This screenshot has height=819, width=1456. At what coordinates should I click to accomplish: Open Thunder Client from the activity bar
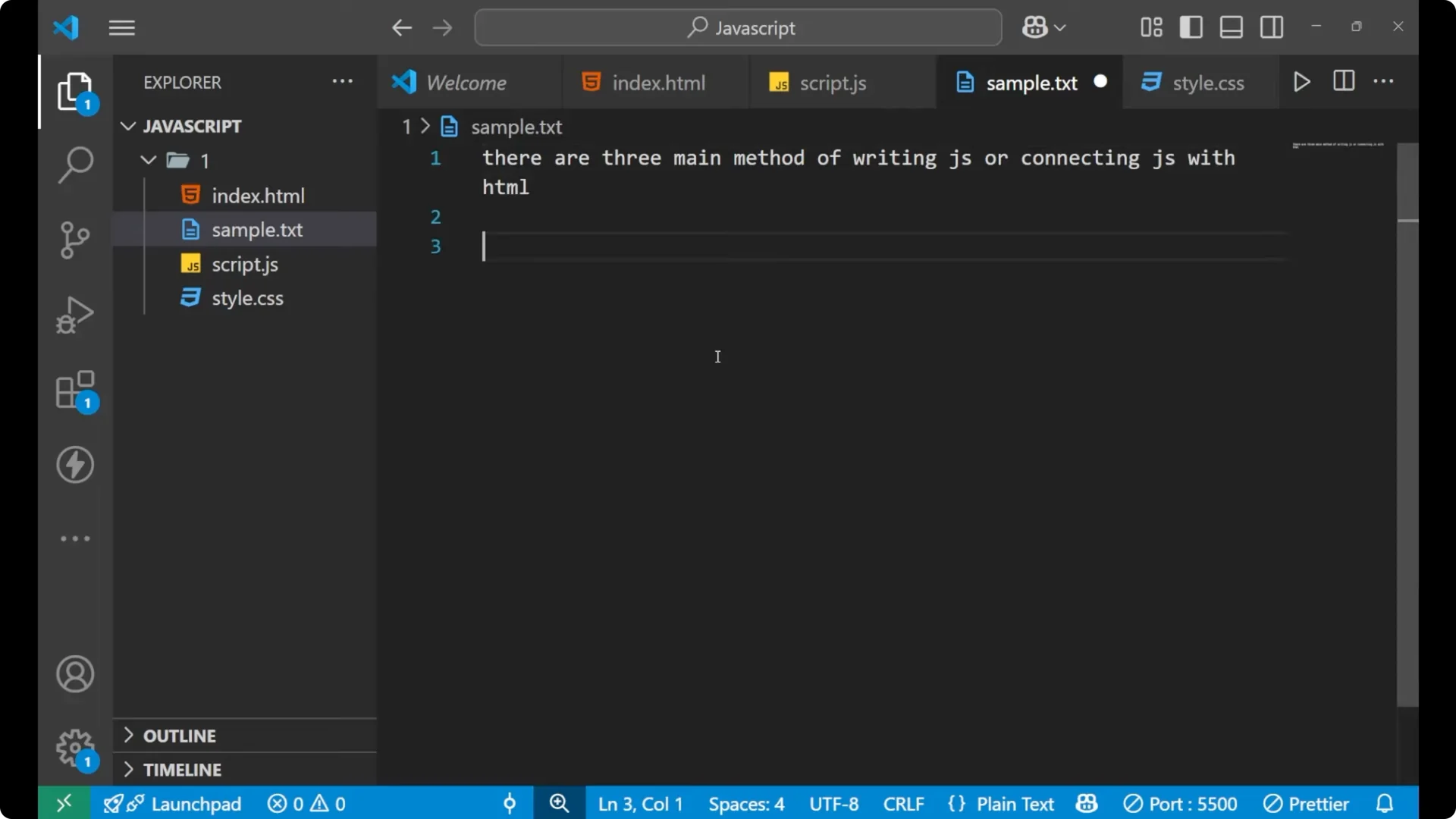[74, 465]
